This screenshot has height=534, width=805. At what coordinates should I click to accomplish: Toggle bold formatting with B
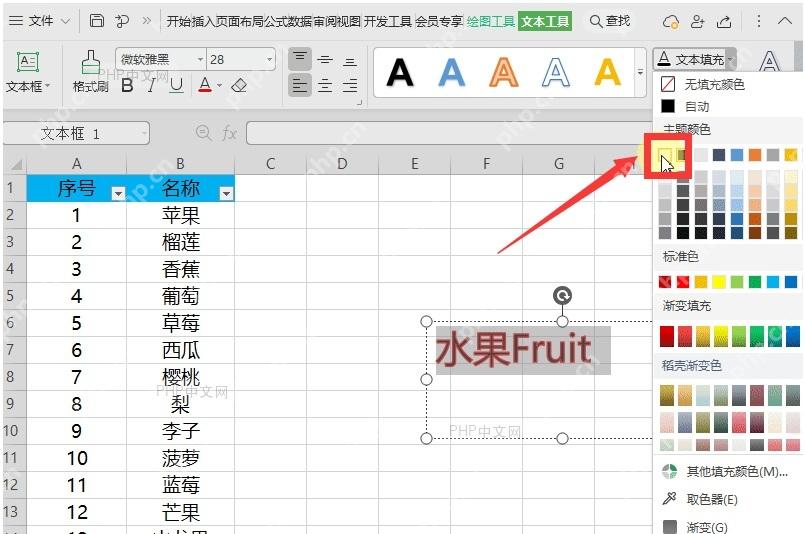127,85
